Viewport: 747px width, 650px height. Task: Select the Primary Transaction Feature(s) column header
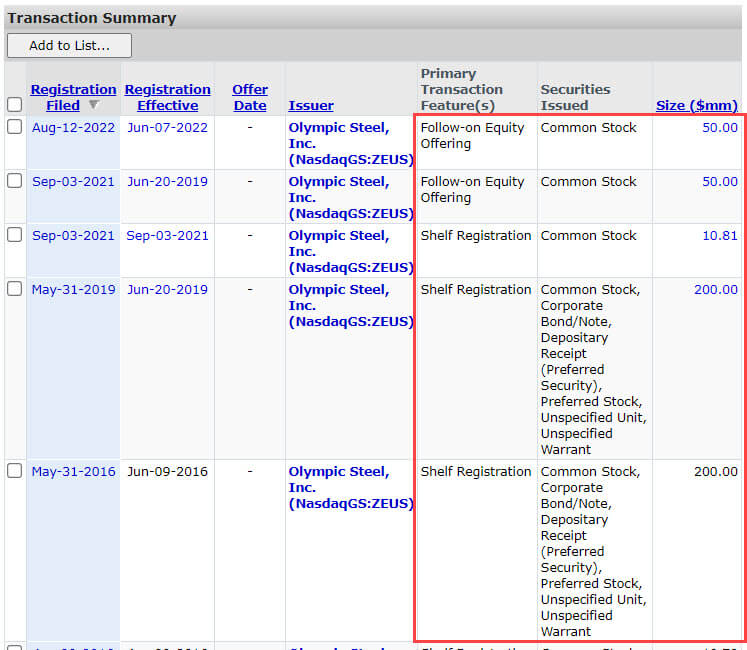coord(462,89)
